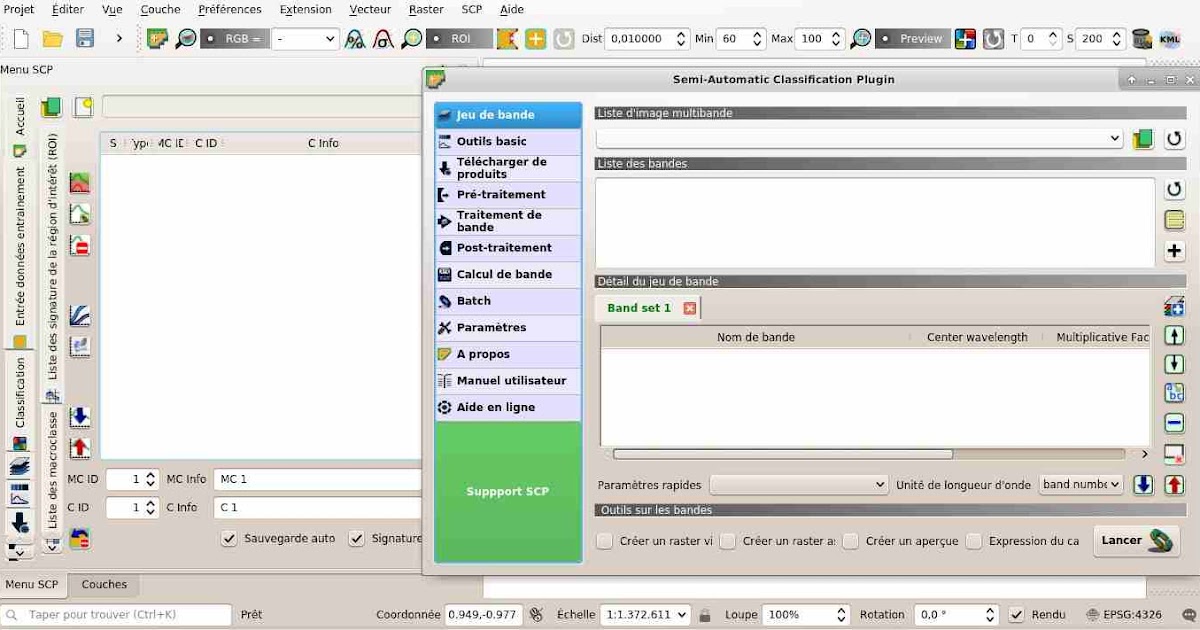Image resolution: width=1200 pixels, height=630 pixels.
Task: Save project using the floppy disk icon
Action: 85,39
